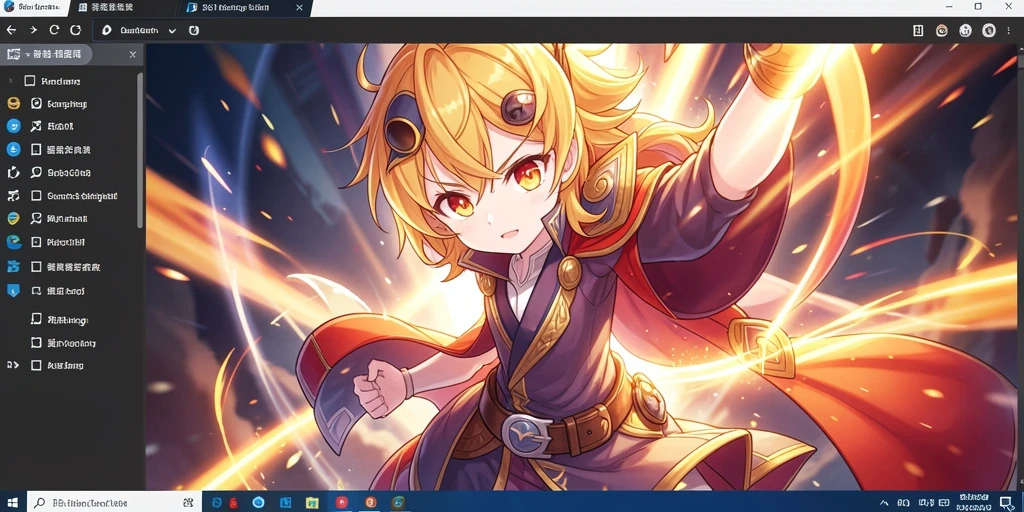Open the Windows Start menu
This screenshot has height=512, width=1024.
[13, 502]
